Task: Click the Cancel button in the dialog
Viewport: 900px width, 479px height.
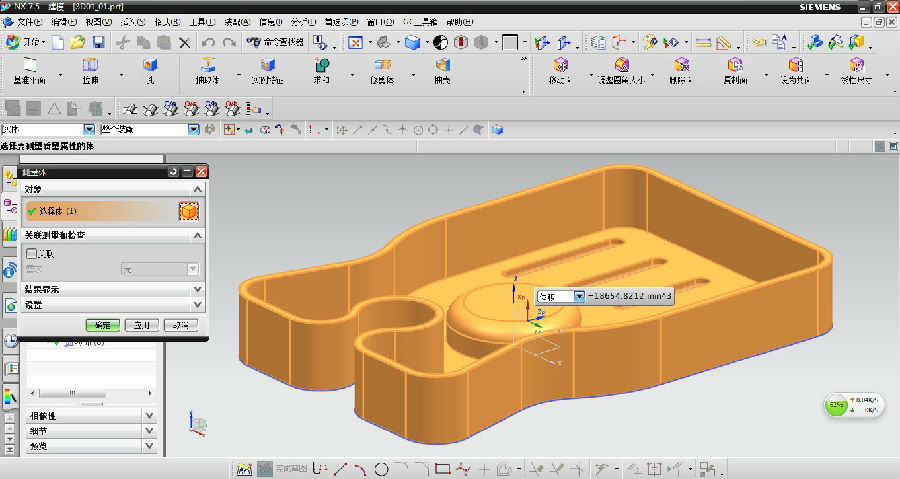Action: coord(181,325)
